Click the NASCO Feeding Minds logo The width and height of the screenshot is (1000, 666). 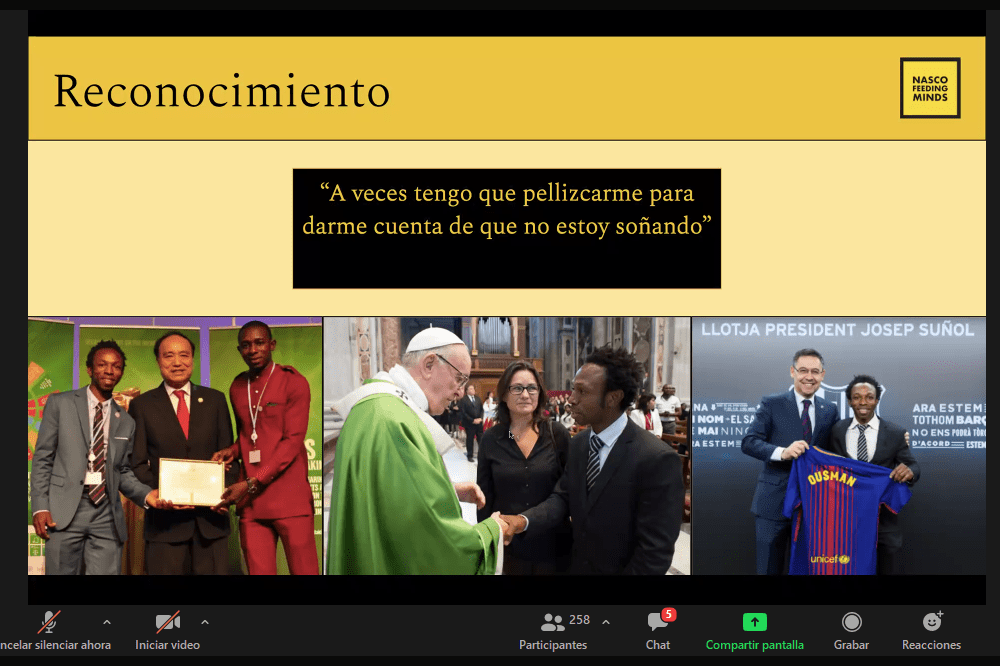click(930, 88)
